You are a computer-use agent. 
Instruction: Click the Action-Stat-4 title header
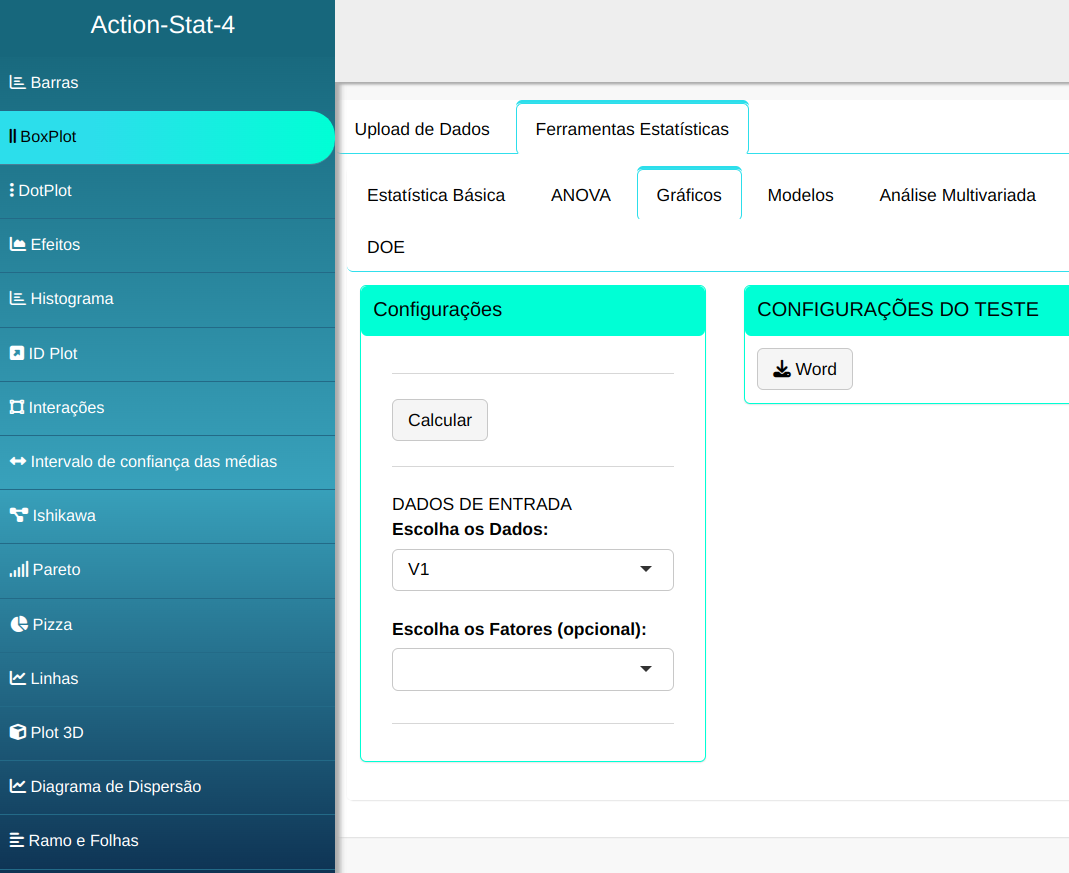click(163, 25)
